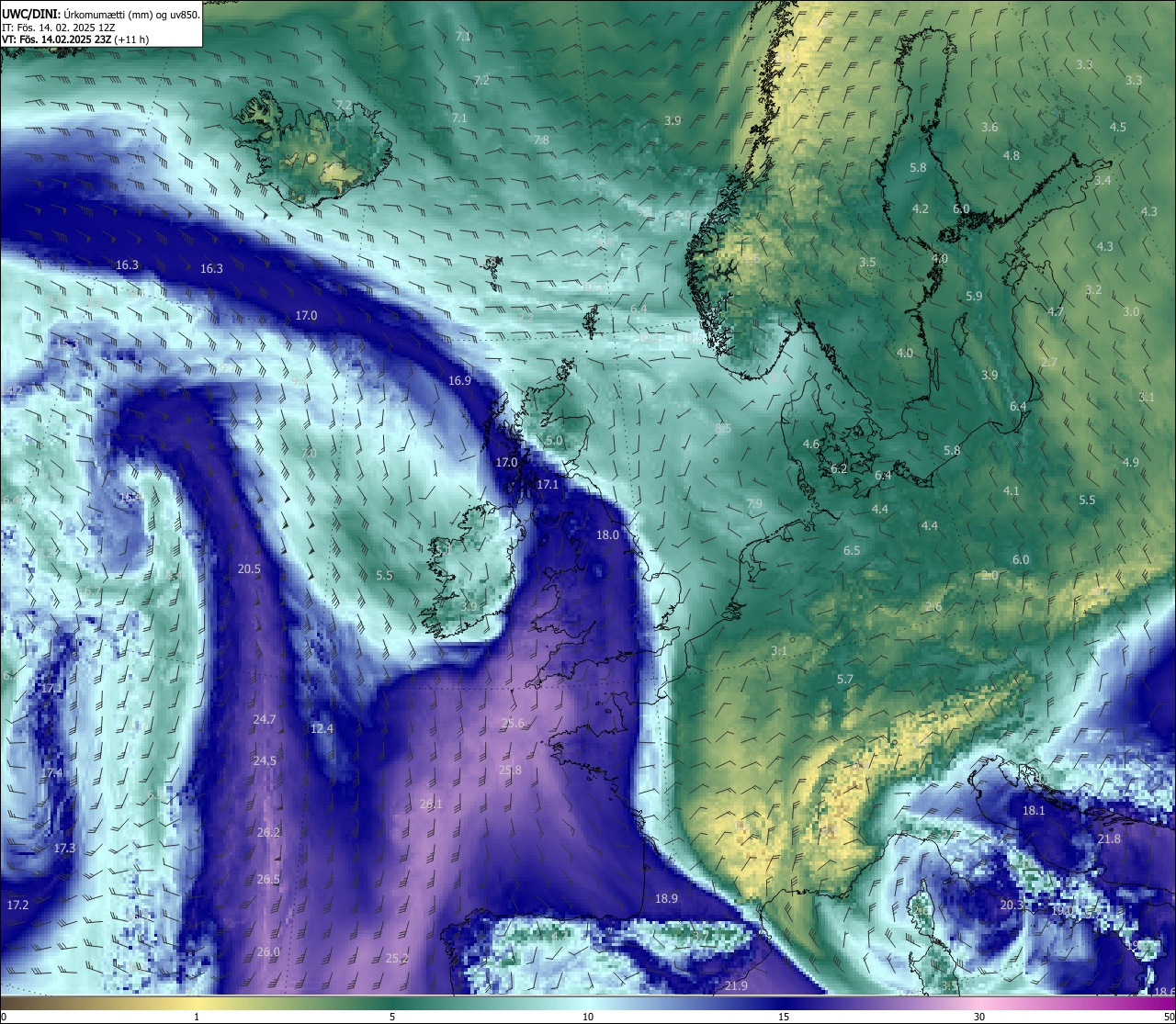Click the 5.9 value over the Baltic
This screenshot has height=1024, width=1176.
coord(974,296)
